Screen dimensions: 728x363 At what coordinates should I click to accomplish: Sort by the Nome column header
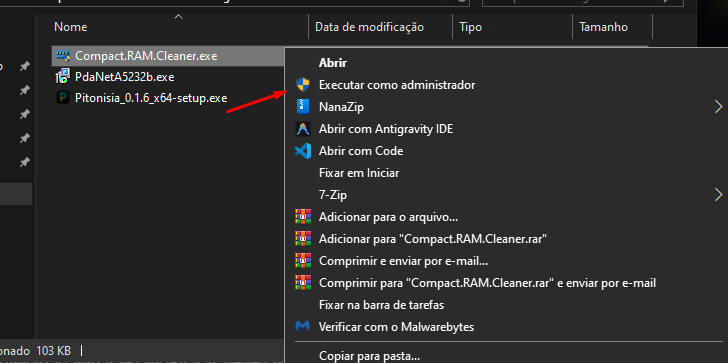[71, 27]
